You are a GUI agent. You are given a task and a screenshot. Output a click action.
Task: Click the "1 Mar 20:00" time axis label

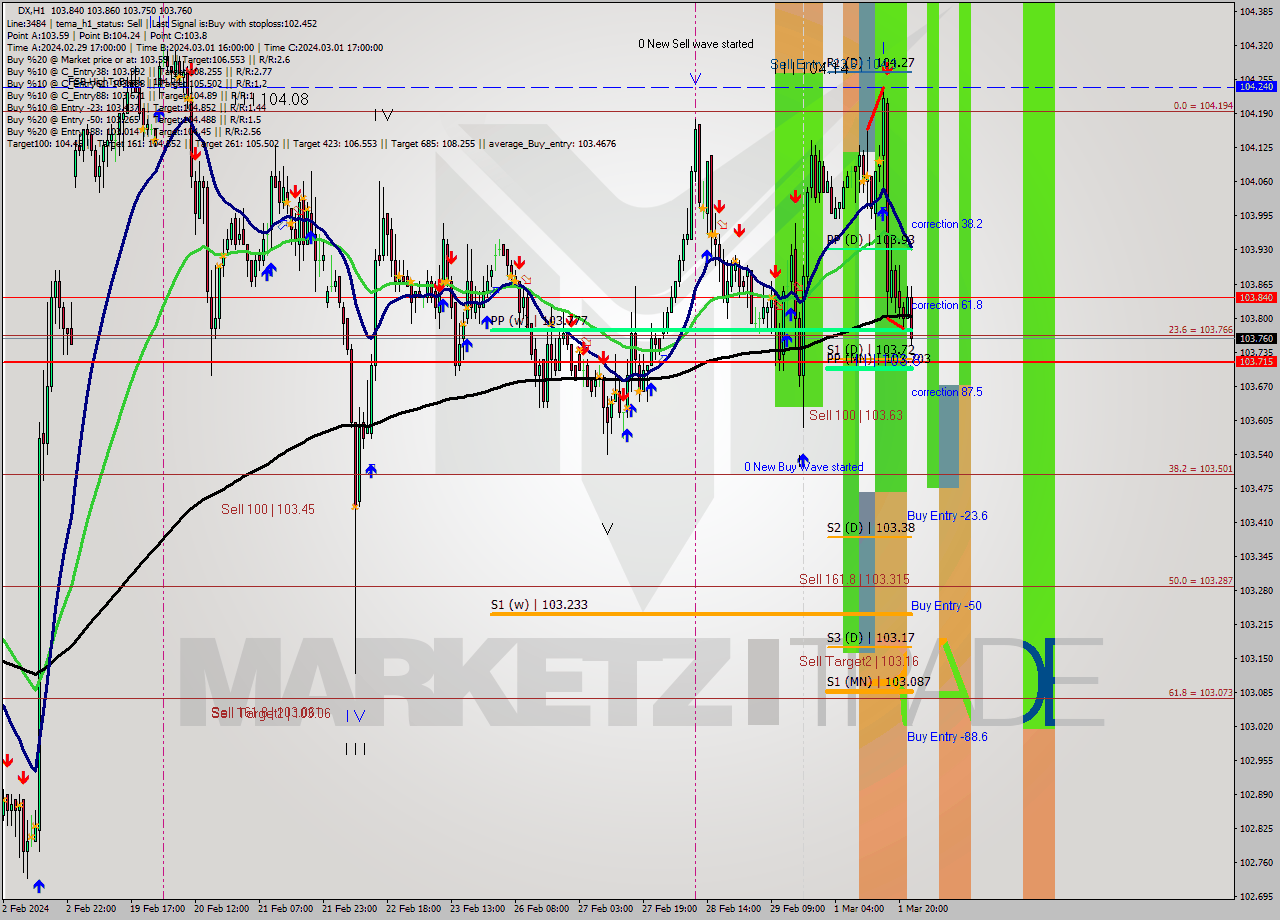[923, 909]
